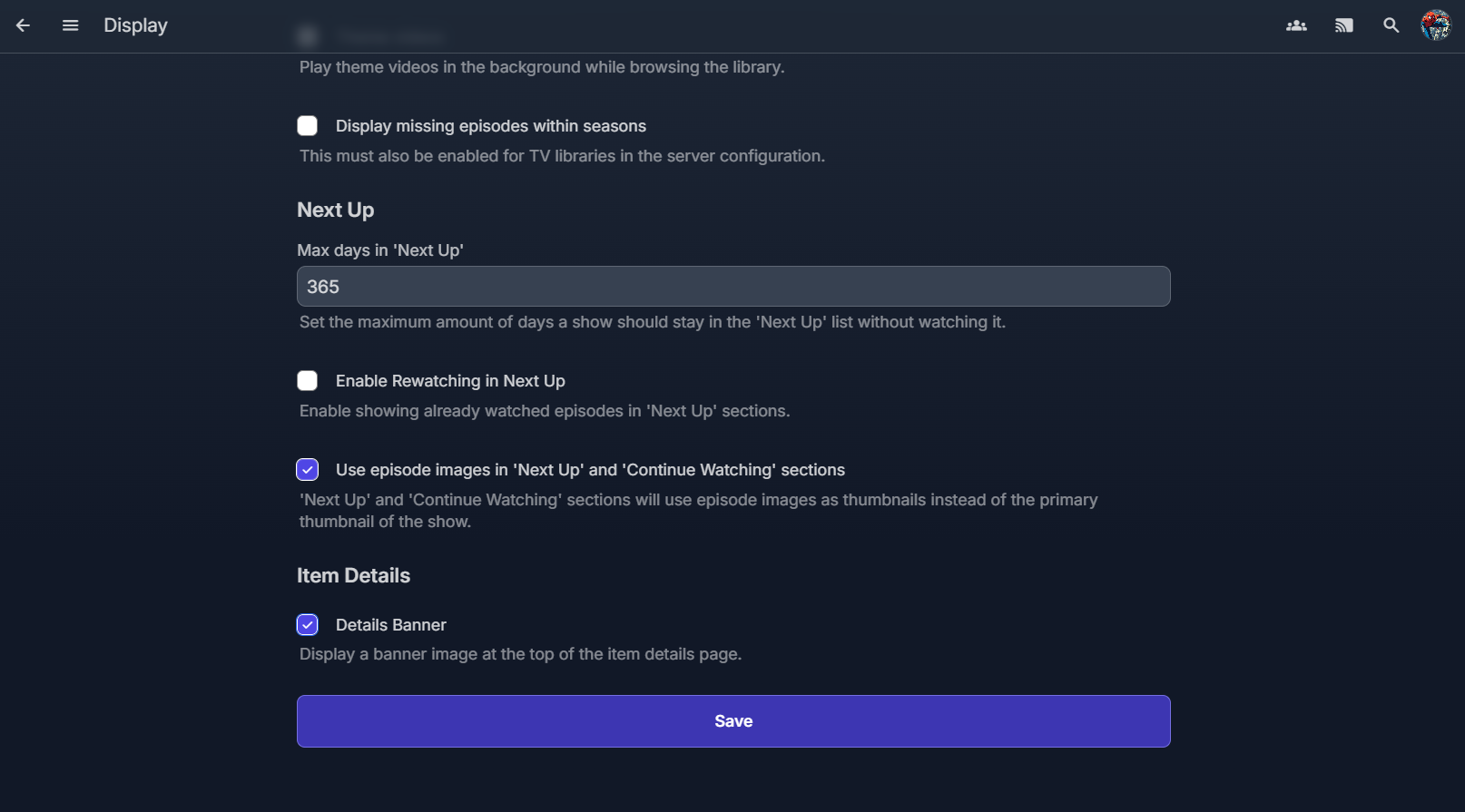Image resolution: width=1465 pixels, height=812 pixels.
Task: Open the SyncPlay group icon
Action: coord(1296,25)
